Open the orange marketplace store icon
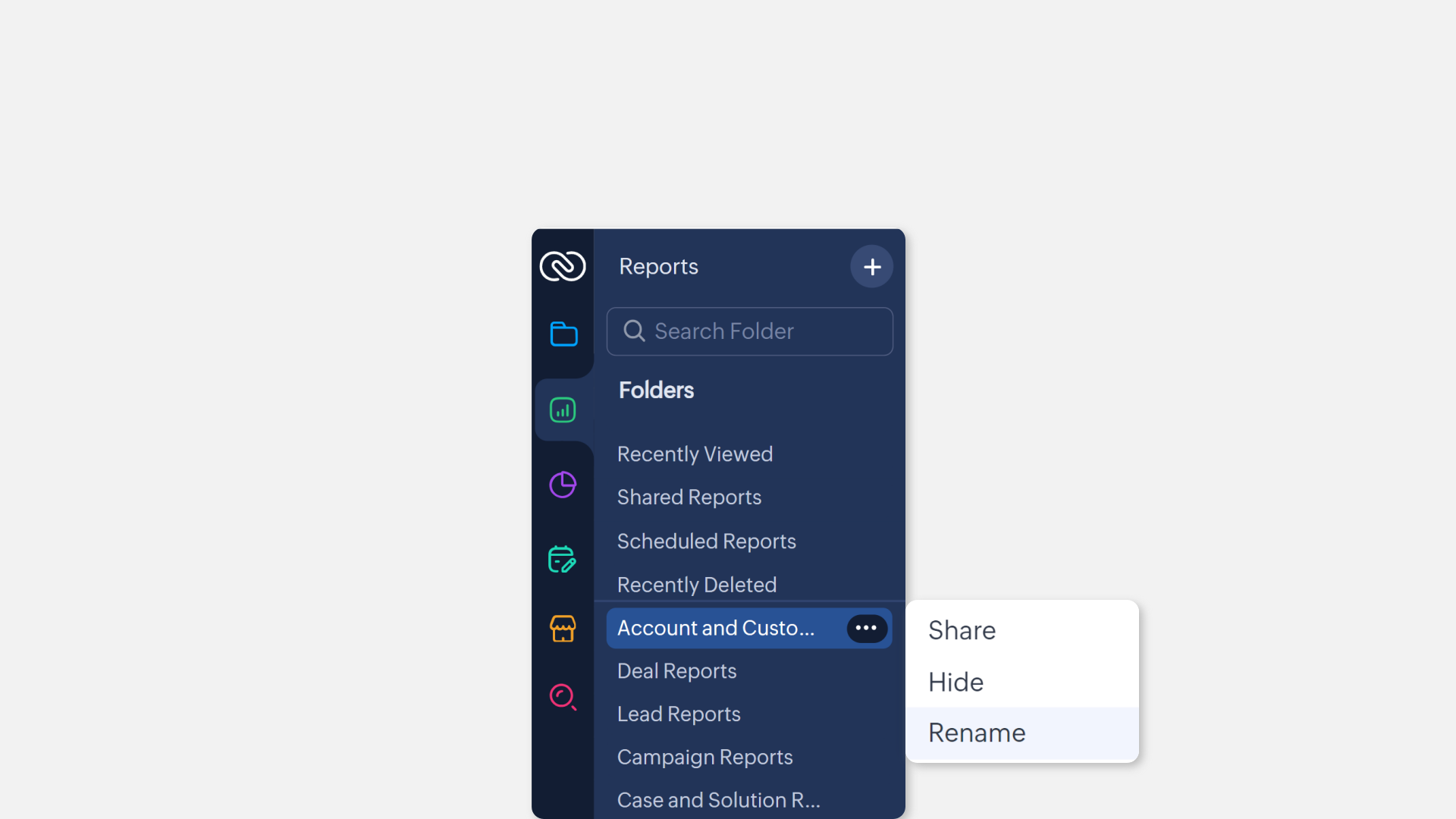 563,629
